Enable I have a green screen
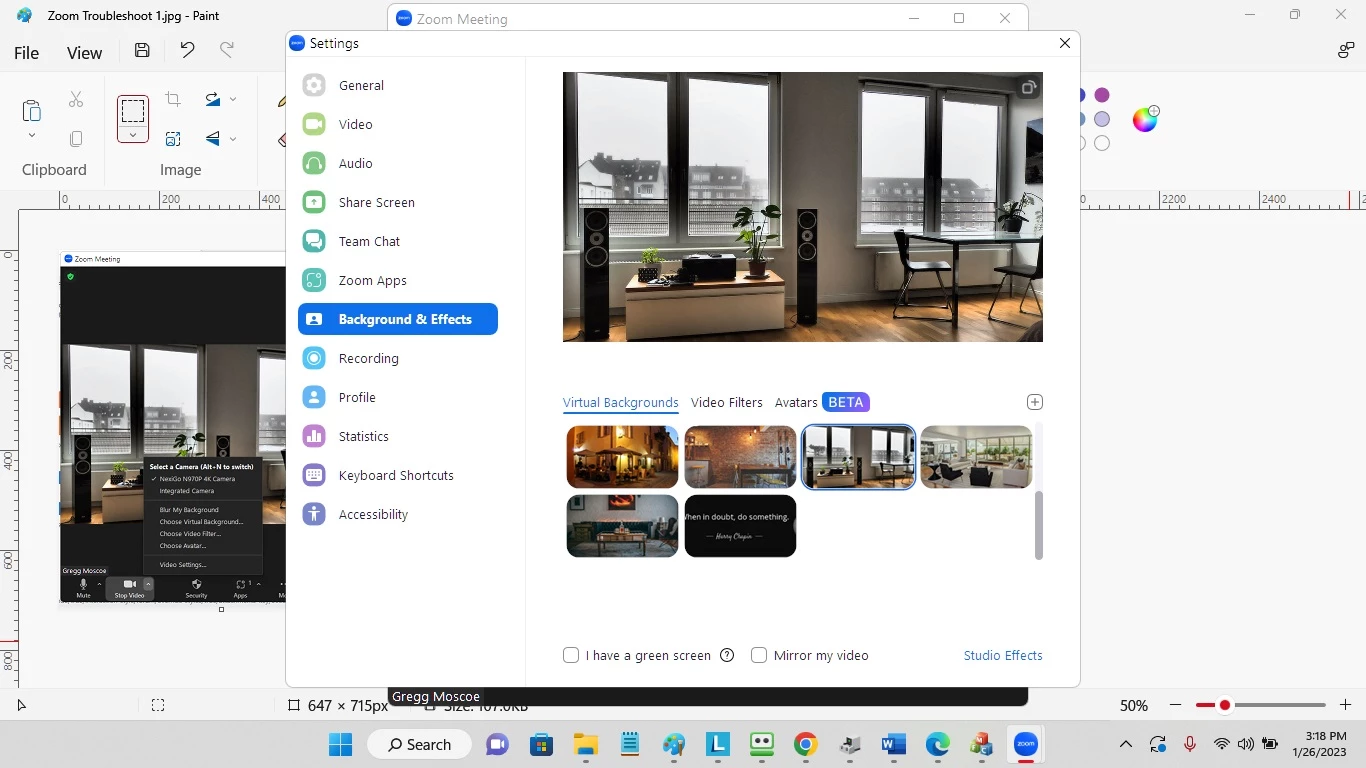 571,655
